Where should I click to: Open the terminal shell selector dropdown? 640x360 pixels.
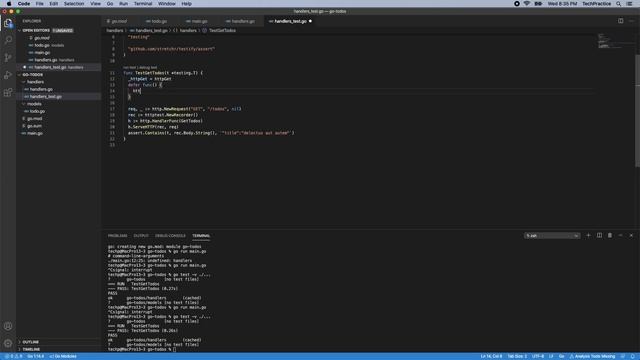(x=552, y=236)
